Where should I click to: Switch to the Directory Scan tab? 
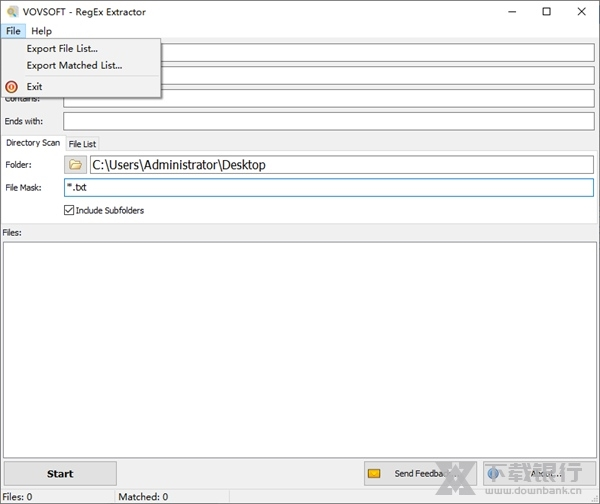coord(33,143)
